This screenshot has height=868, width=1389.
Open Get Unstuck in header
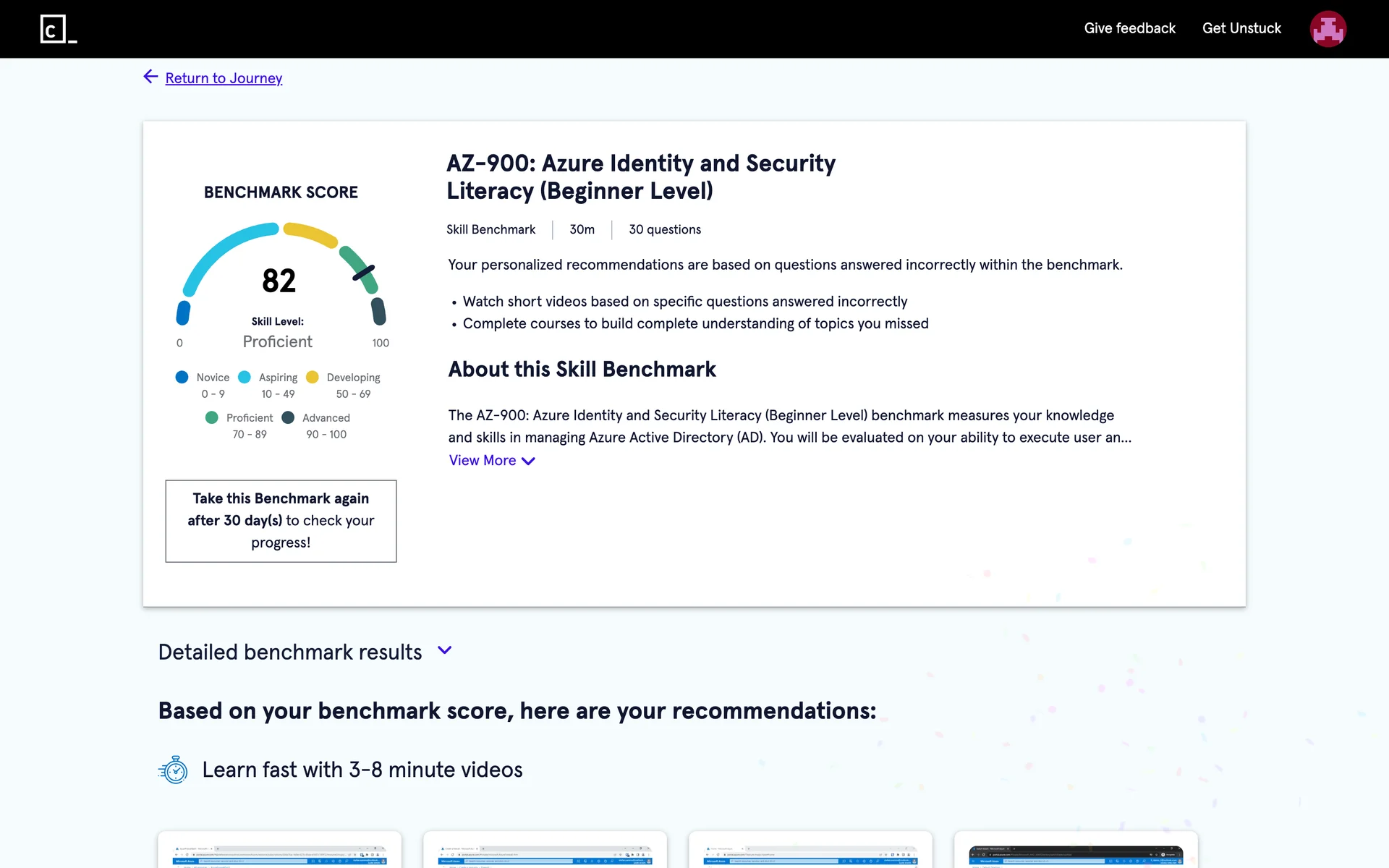[1241, 28]
